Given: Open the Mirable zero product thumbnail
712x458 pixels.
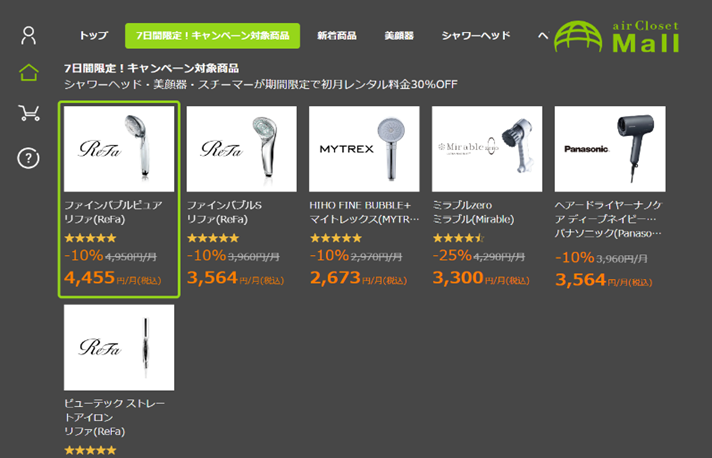Looking at the screenshot, I should coord(487,149).
